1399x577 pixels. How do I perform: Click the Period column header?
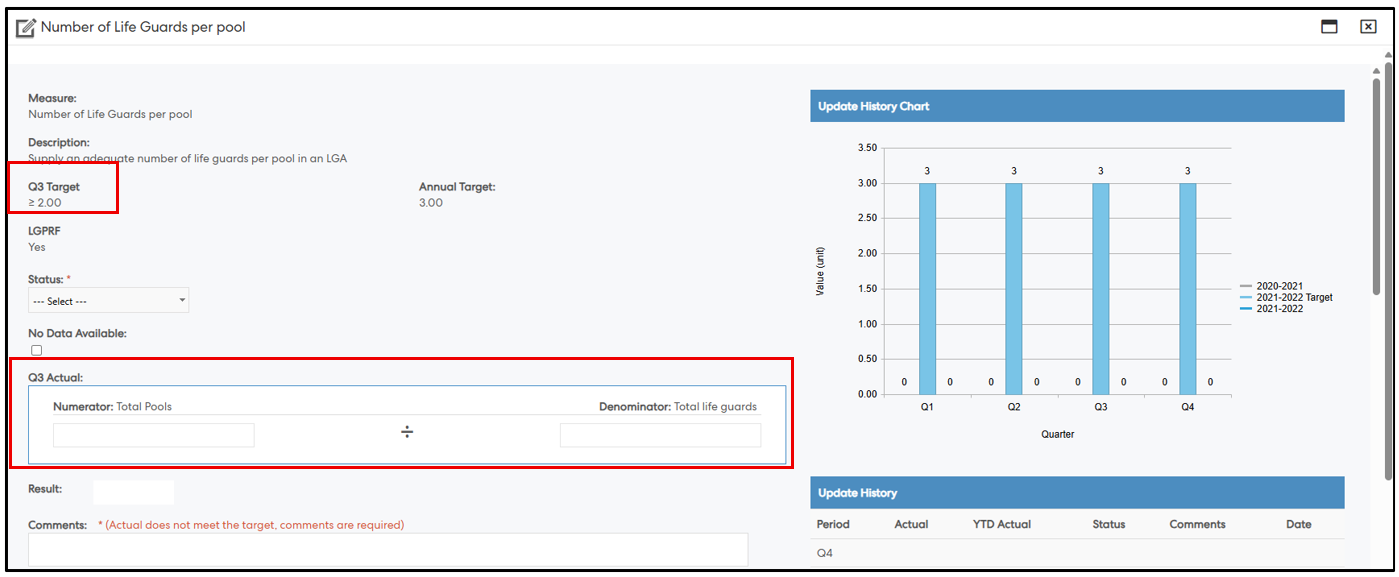833,524
